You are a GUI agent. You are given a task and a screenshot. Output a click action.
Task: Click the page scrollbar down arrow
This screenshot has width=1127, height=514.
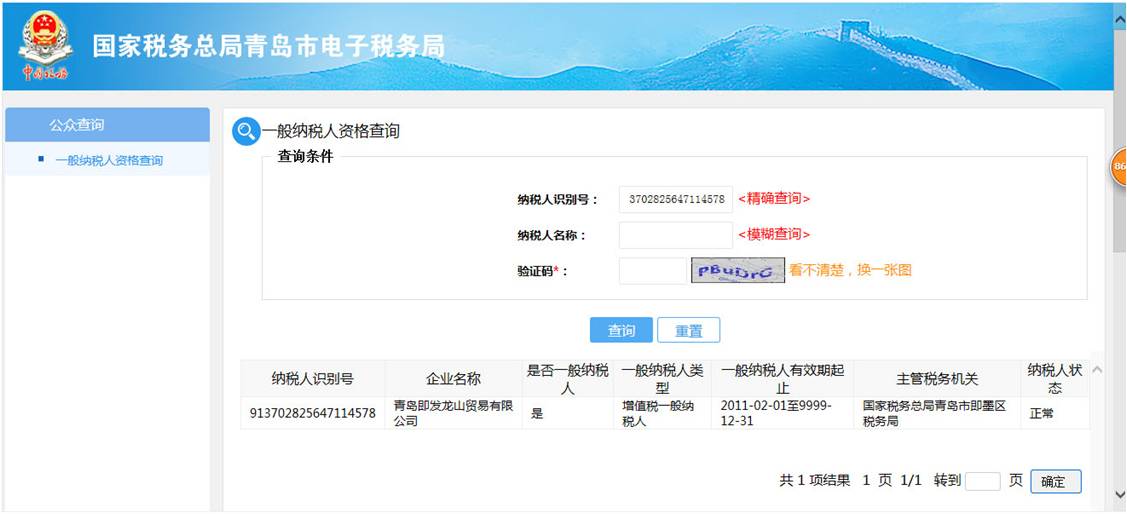point(1119,497)
